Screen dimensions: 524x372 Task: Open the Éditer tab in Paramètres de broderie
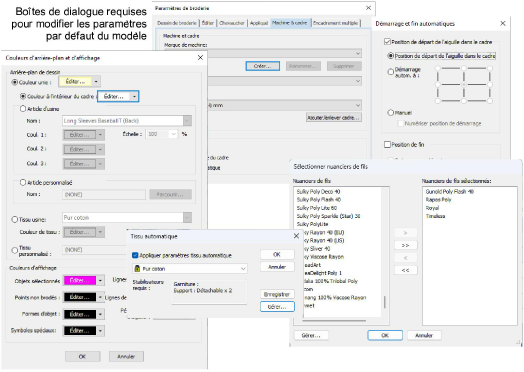click(x=208, y=23)
